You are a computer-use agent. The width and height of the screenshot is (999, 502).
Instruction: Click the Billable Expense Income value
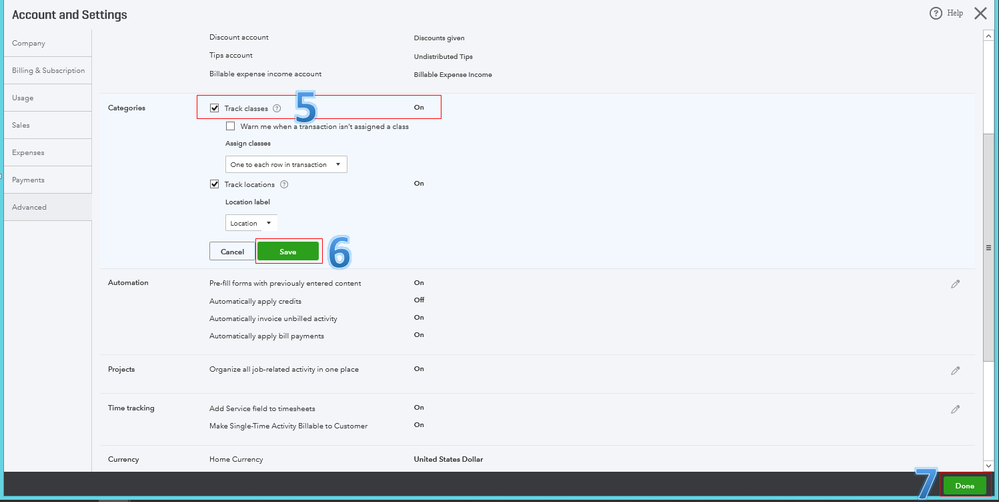[452, 75]
